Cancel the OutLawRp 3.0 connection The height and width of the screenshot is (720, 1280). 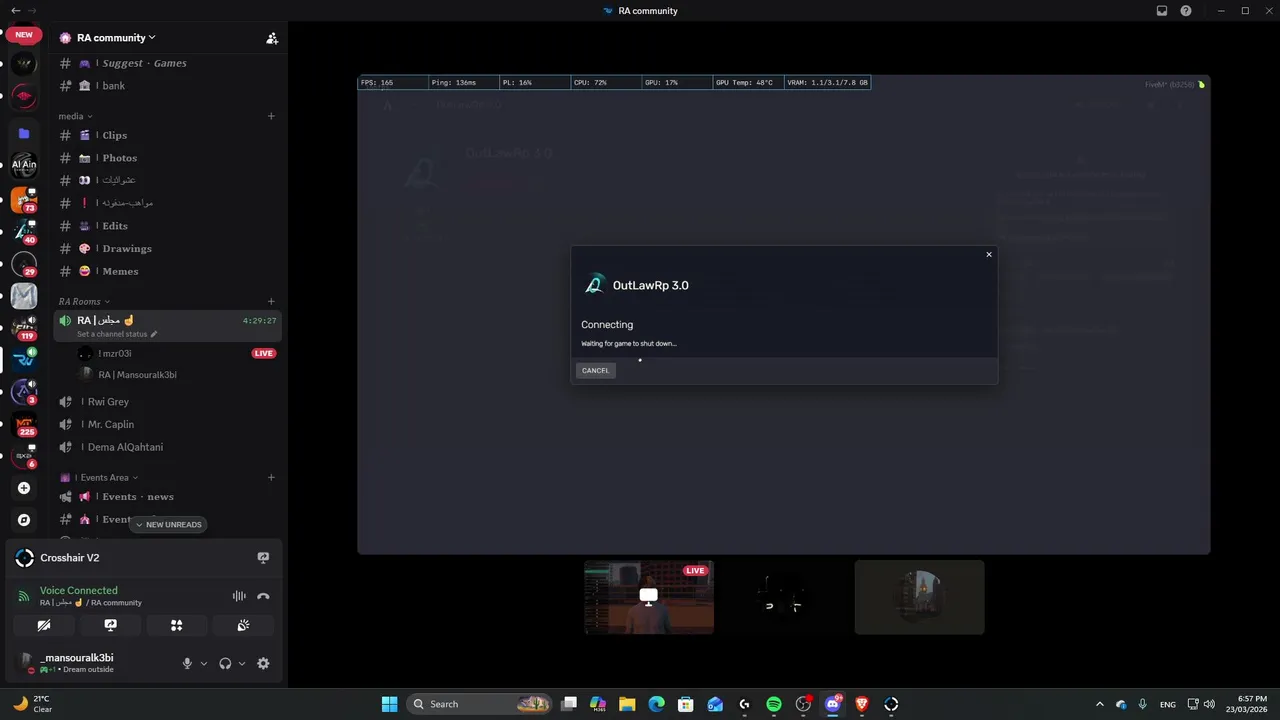(x=595, y=371)
